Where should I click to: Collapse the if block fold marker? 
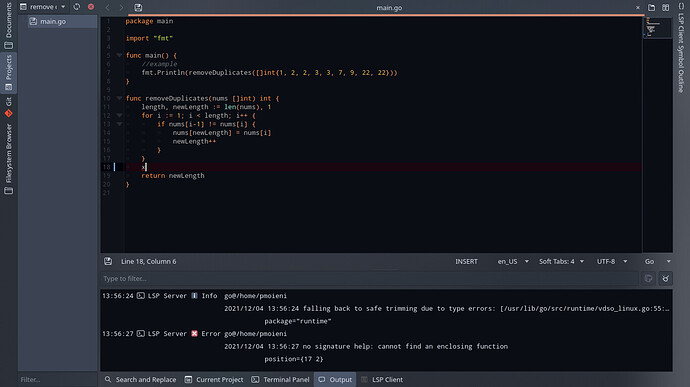[x=119, y=124]
